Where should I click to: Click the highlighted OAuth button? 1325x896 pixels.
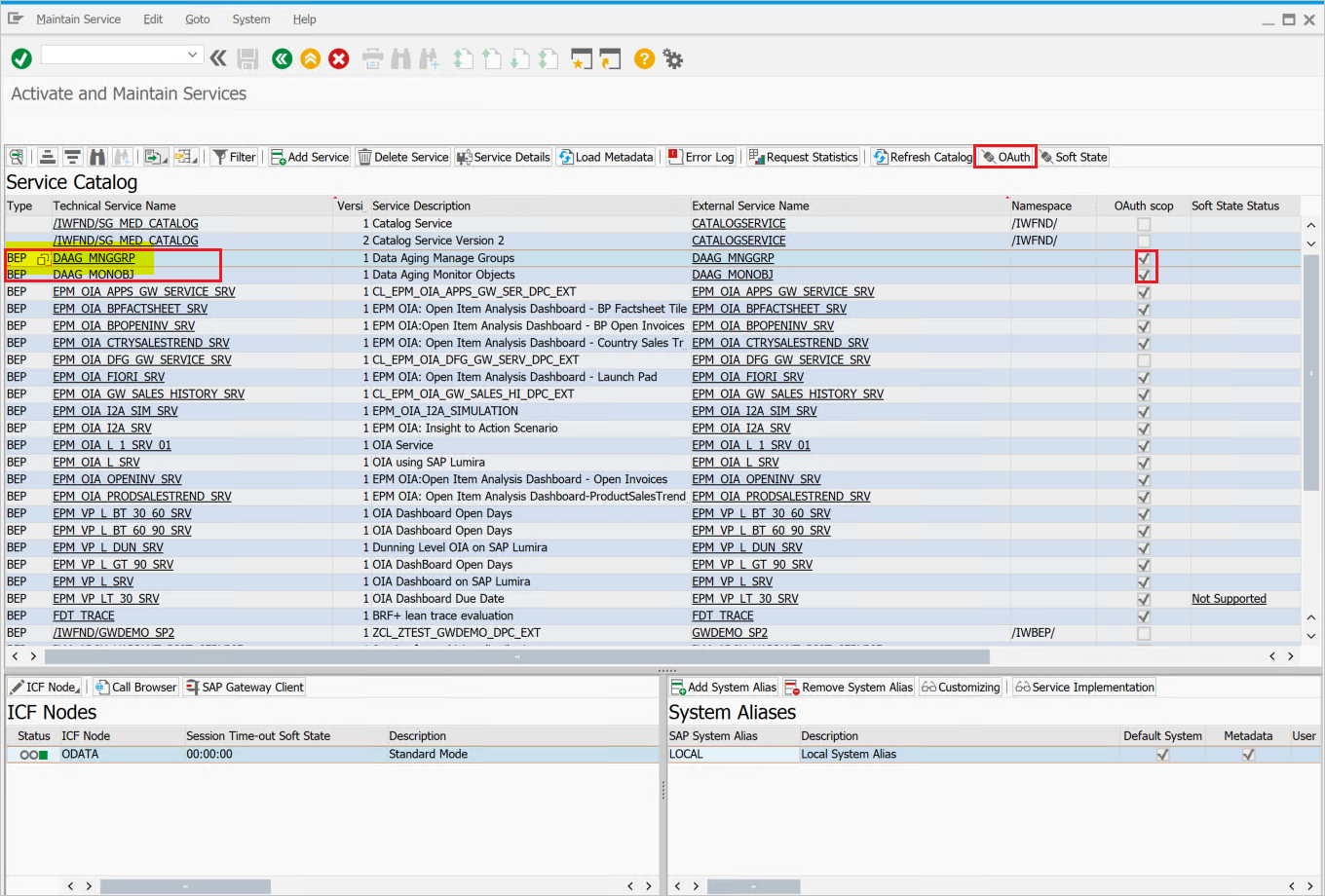tap(1004, 157)
